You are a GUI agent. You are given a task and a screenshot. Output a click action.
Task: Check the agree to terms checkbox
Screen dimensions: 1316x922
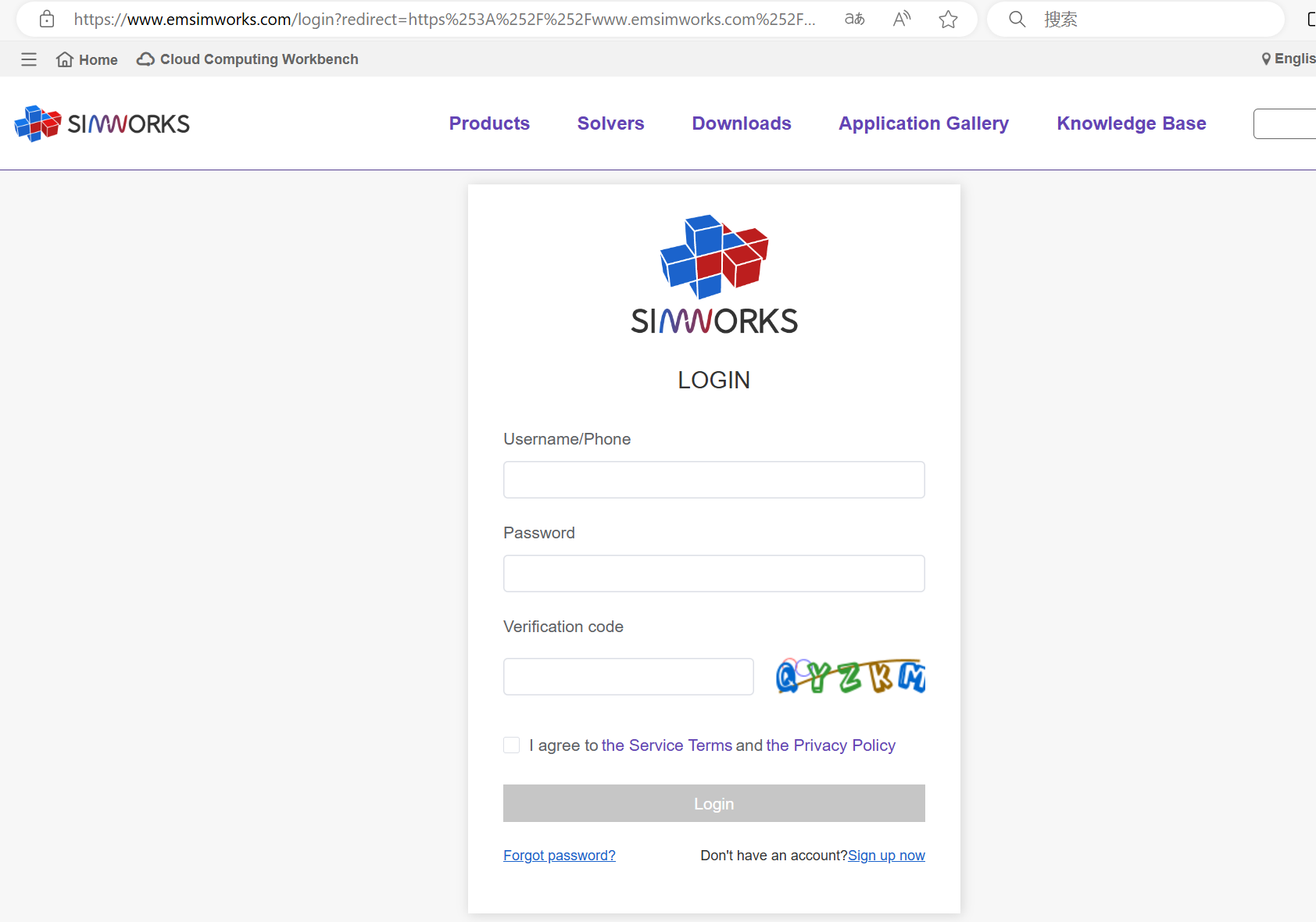(512, 745)
